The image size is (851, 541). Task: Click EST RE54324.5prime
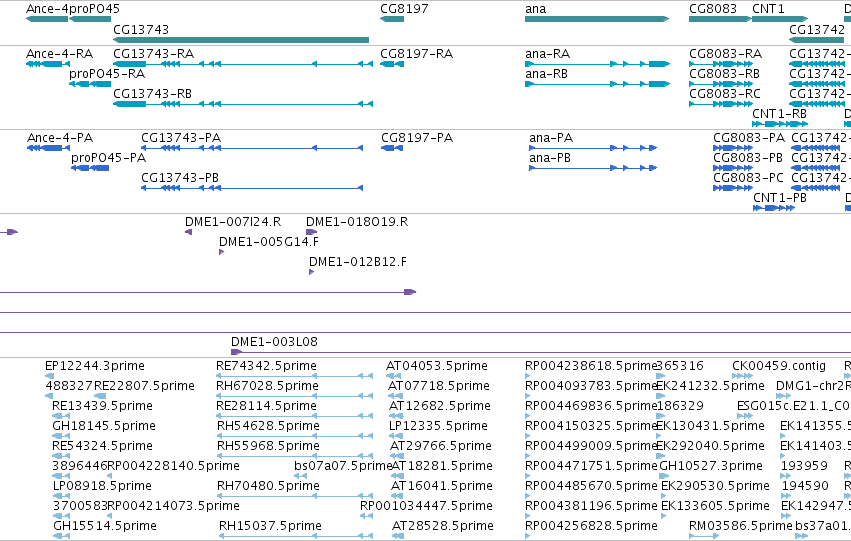(61, 456)
